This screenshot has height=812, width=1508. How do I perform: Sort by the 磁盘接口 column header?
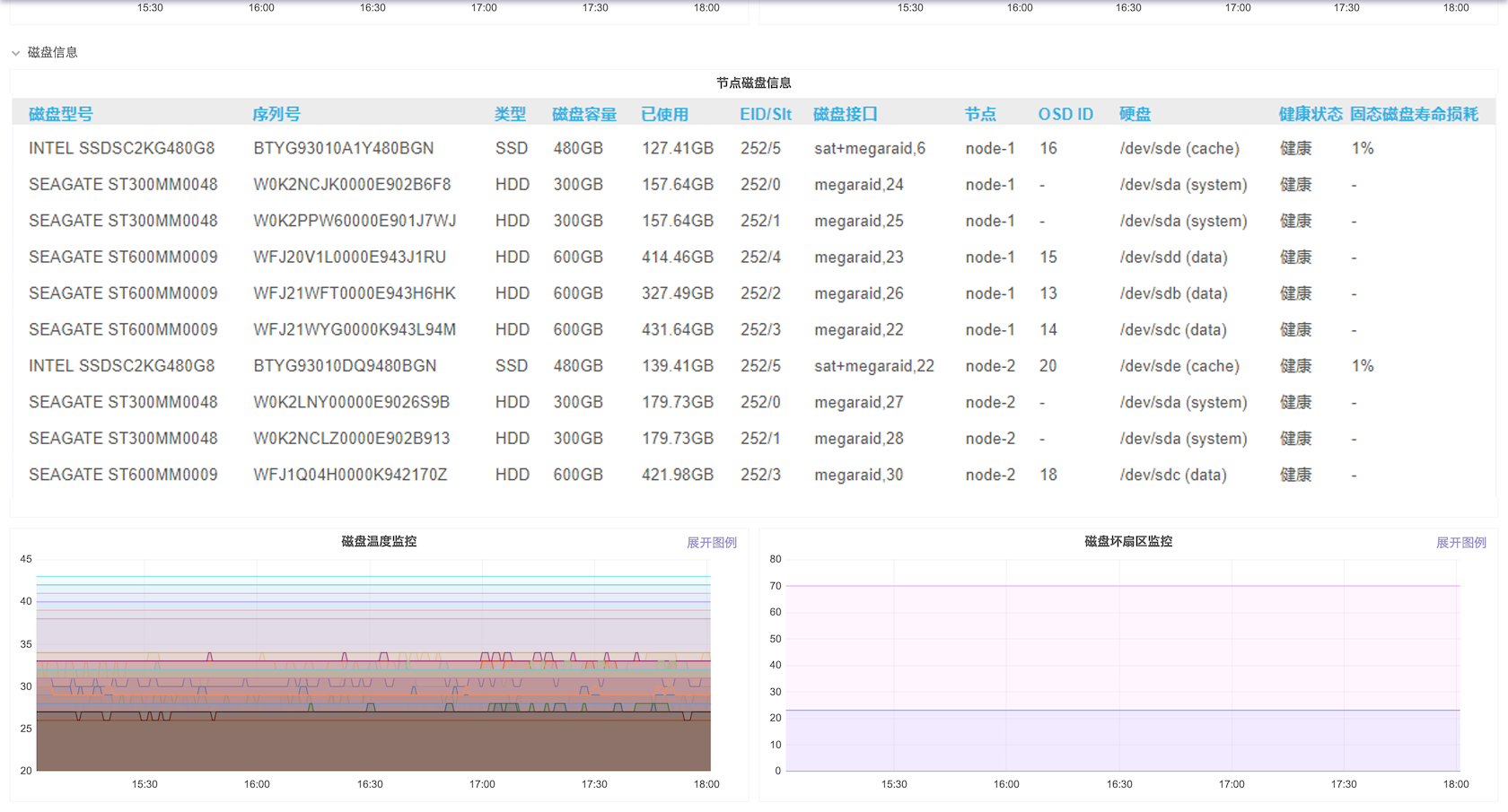pos(846,114)
